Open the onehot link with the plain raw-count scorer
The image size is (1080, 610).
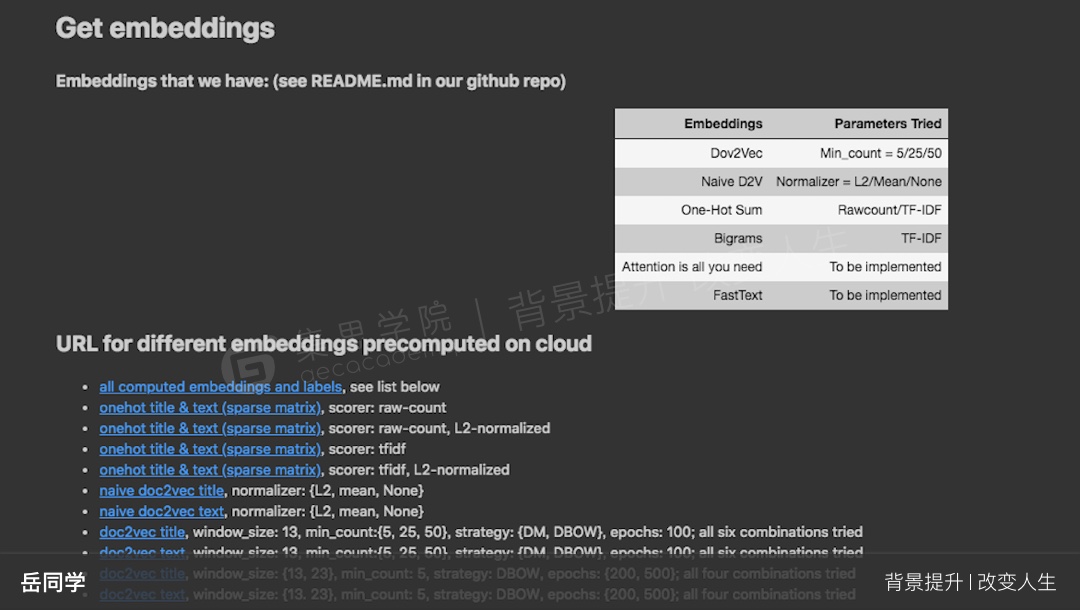[x=210, y=408]
